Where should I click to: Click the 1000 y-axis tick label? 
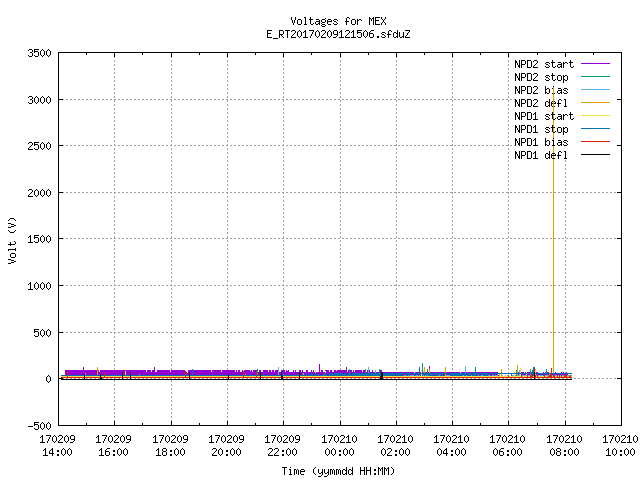pyautogui.click(x=40, y=286)
